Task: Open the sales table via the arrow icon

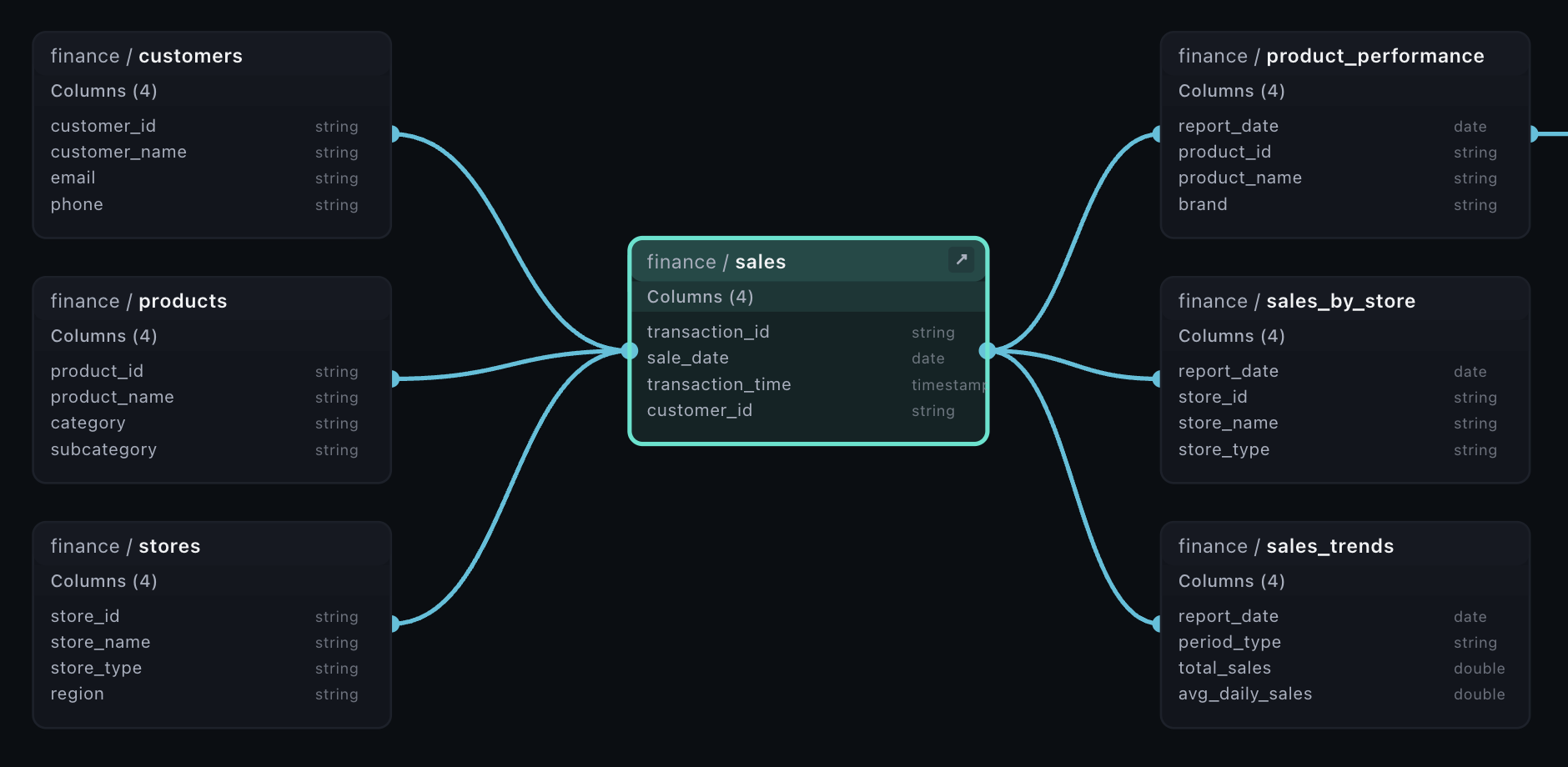Action: coord(961,260)
